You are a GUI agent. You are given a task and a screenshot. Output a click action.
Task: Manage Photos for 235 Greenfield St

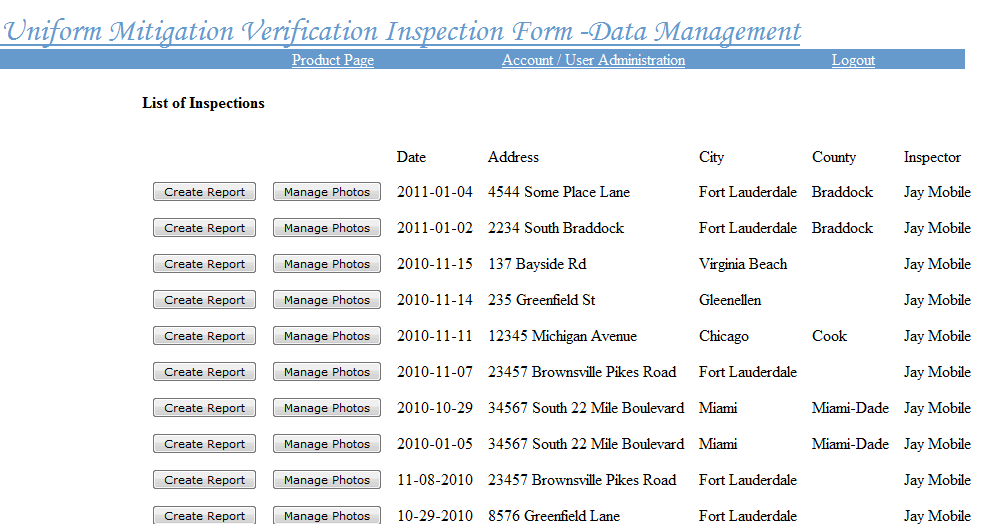tap(326, 299)
